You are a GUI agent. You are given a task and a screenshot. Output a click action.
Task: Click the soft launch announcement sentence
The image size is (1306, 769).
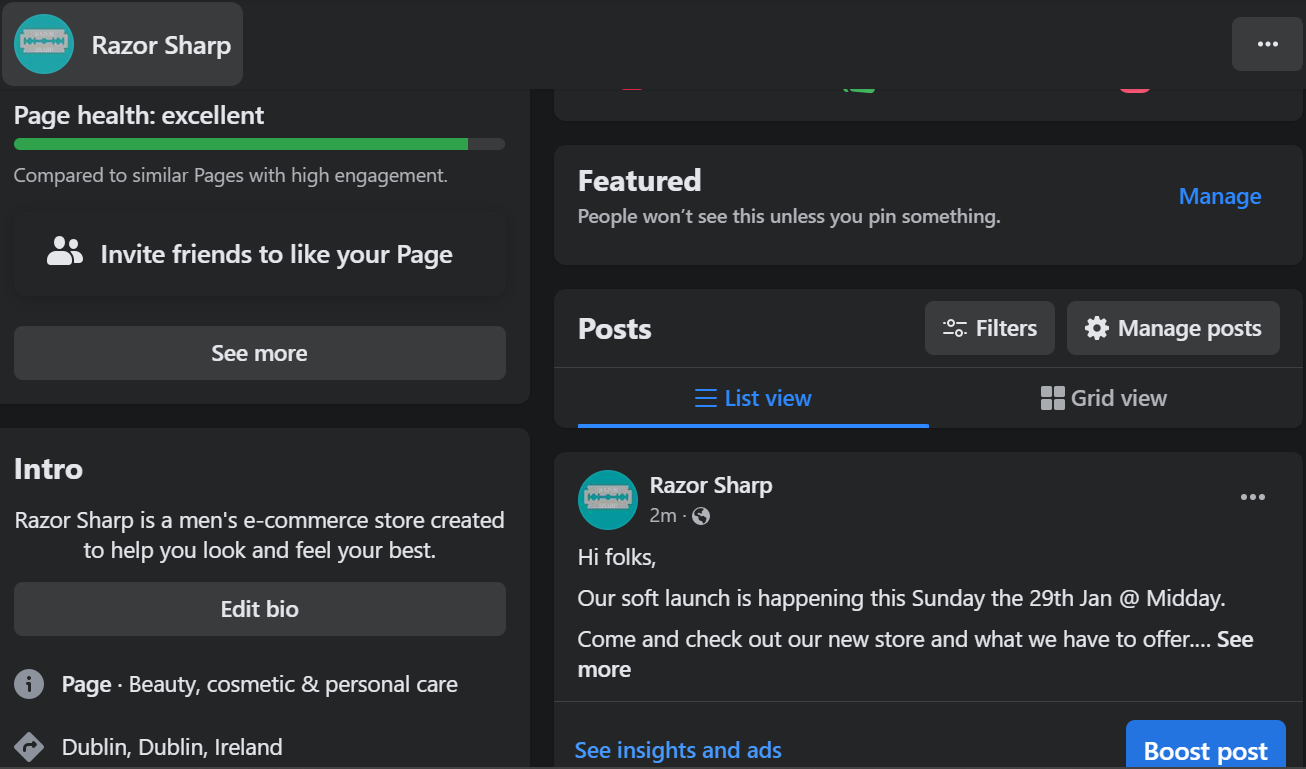pos(902,599)
